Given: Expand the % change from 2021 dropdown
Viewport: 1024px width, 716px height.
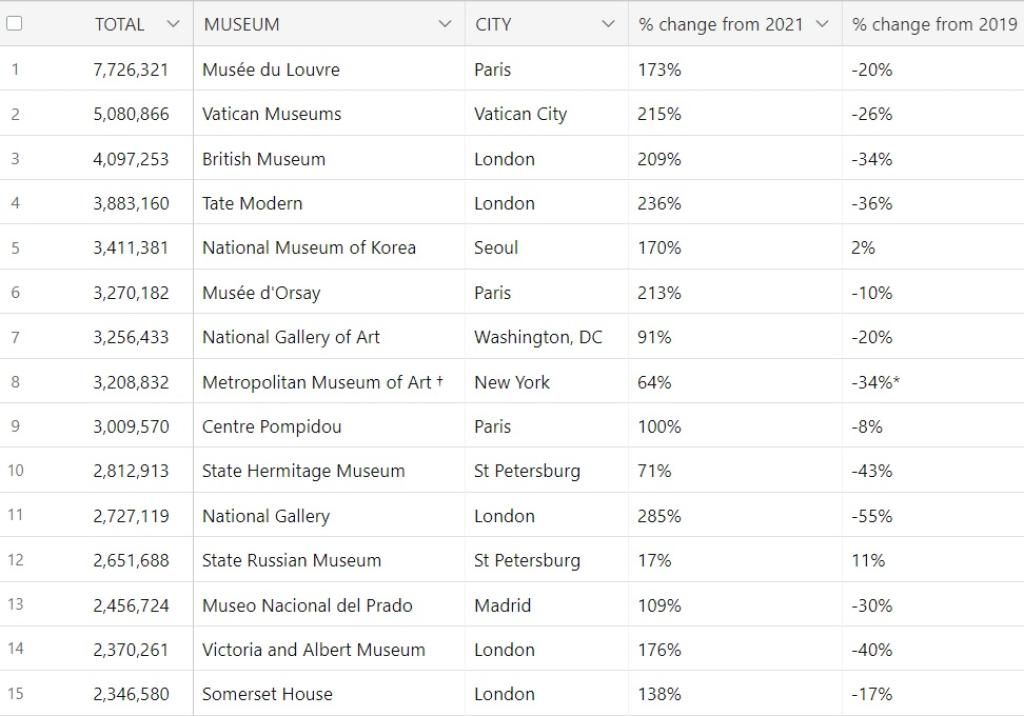Looking at the screenshot, I should [822, 24].
